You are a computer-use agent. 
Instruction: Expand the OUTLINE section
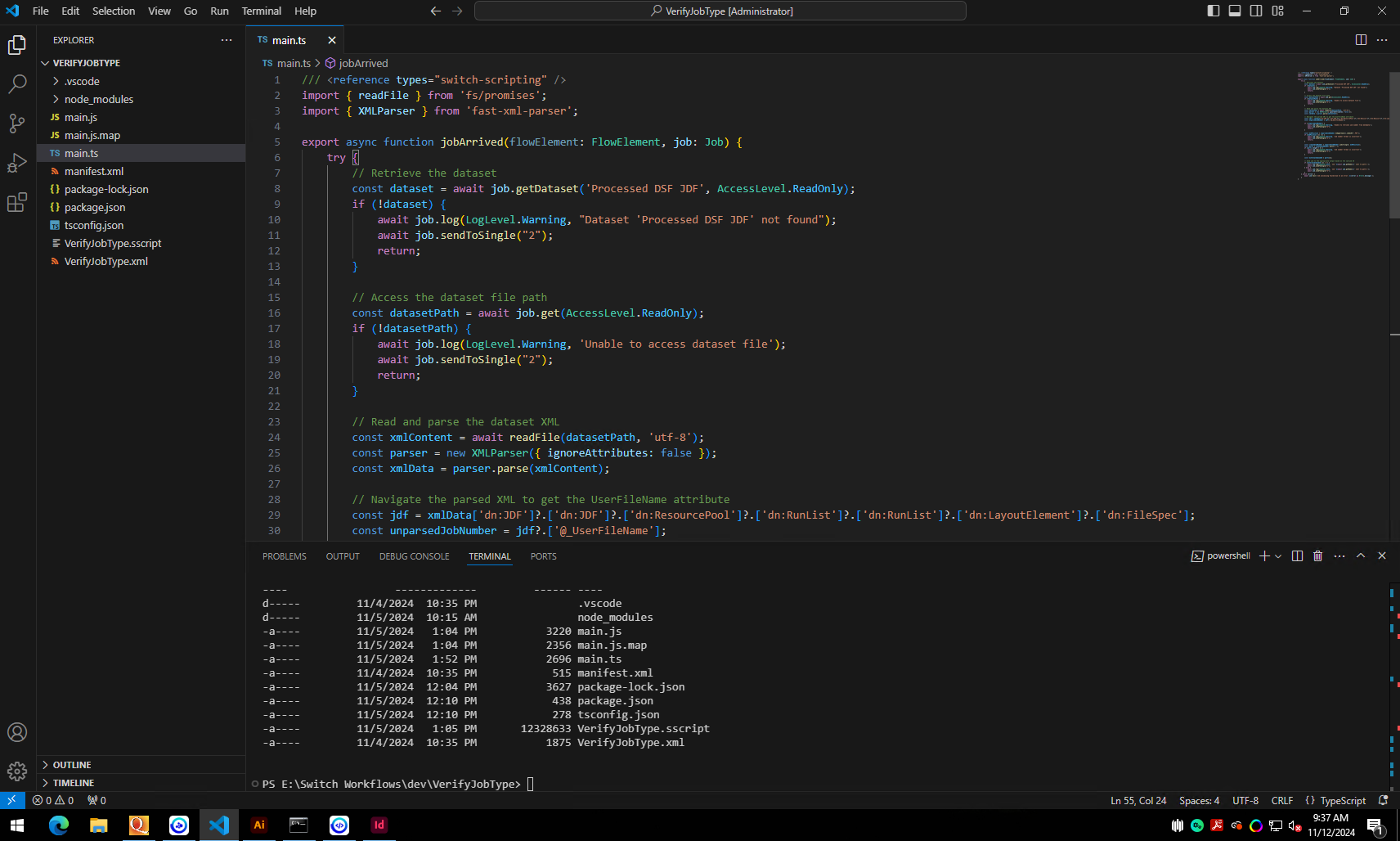tap(141, 765)
